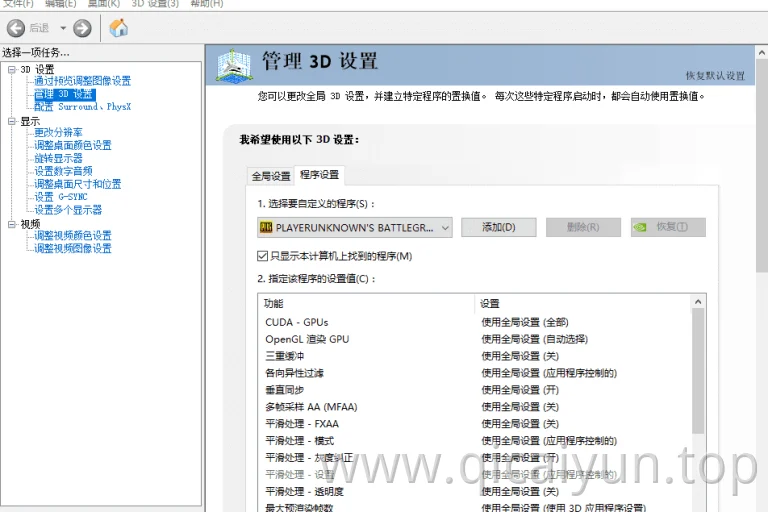Switch to the 全局设置 tab

[271, 176]
